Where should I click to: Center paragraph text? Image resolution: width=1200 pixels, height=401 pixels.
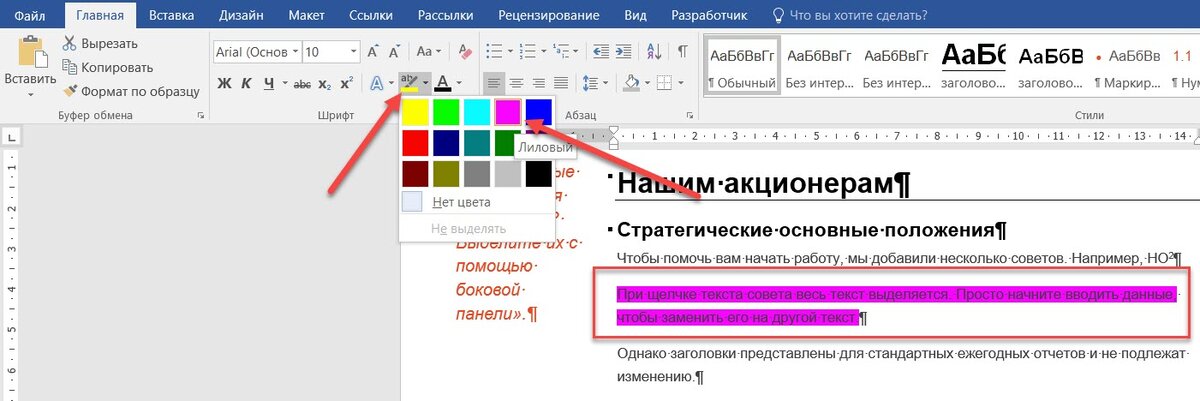click(517, 83)
